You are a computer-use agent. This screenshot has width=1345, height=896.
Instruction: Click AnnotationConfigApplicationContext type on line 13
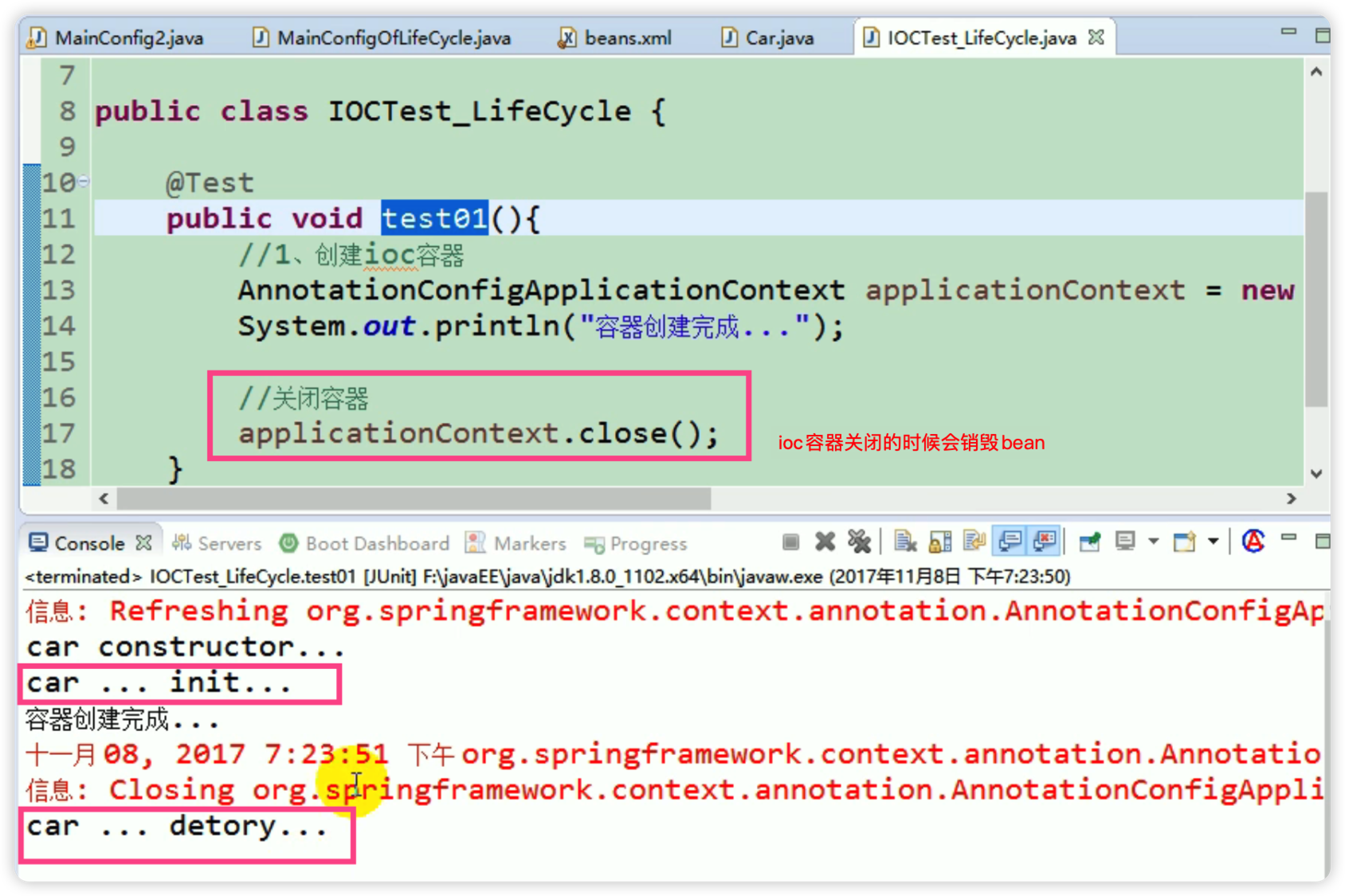point(541,291)
